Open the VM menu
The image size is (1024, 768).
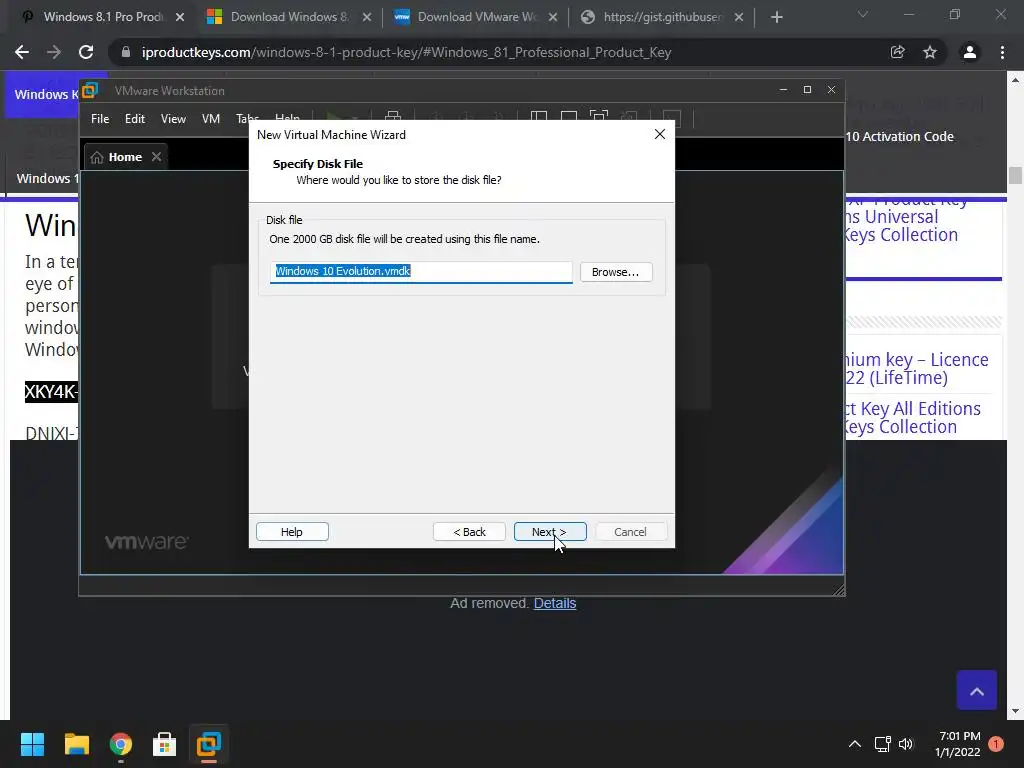click(x=210, y=119)
